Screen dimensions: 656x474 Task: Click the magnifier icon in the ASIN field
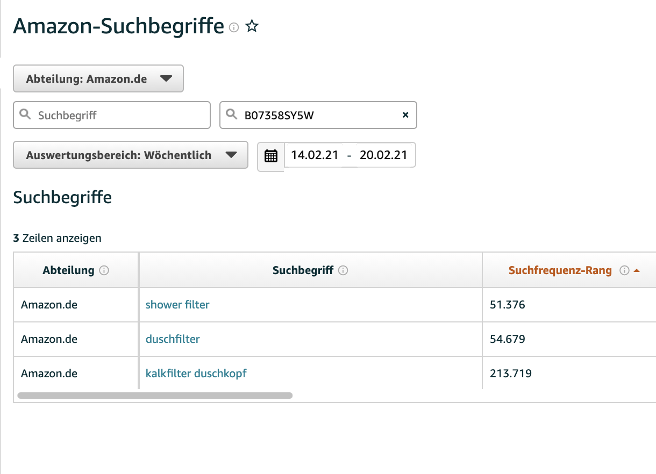(x=231, y=114)
